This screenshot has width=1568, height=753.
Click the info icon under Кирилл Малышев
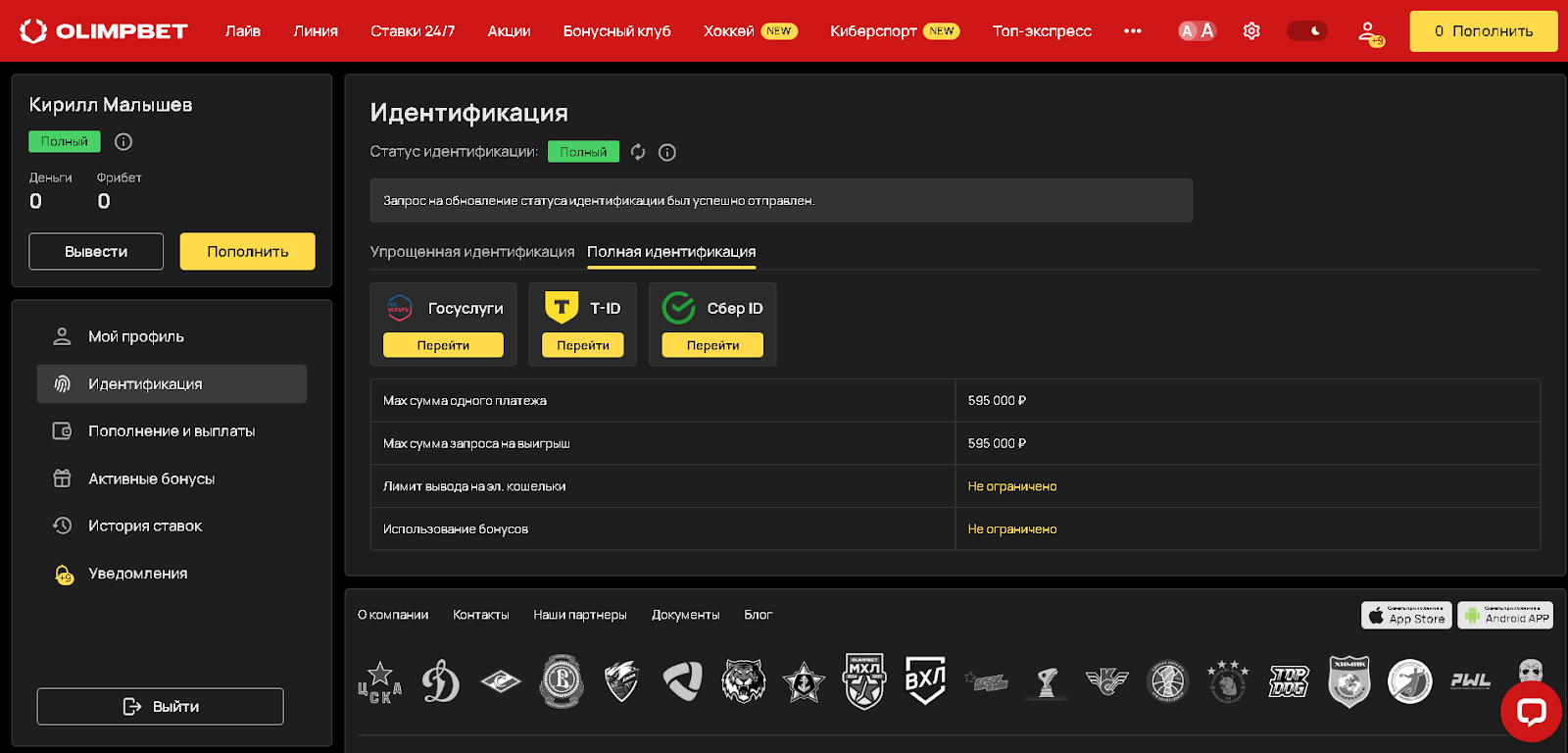tap(123, 142)
